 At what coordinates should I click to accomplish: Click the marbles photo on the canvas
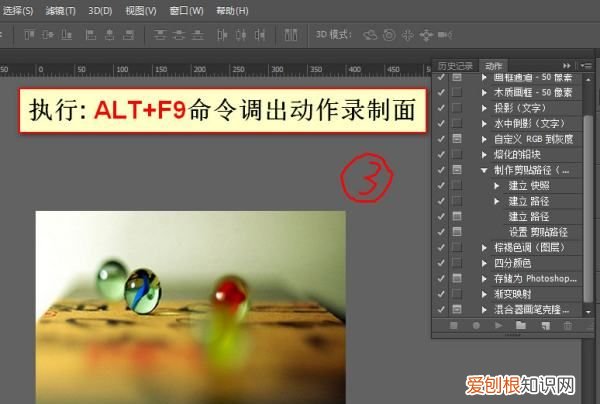pyautogui.click(x=191, y=307)
